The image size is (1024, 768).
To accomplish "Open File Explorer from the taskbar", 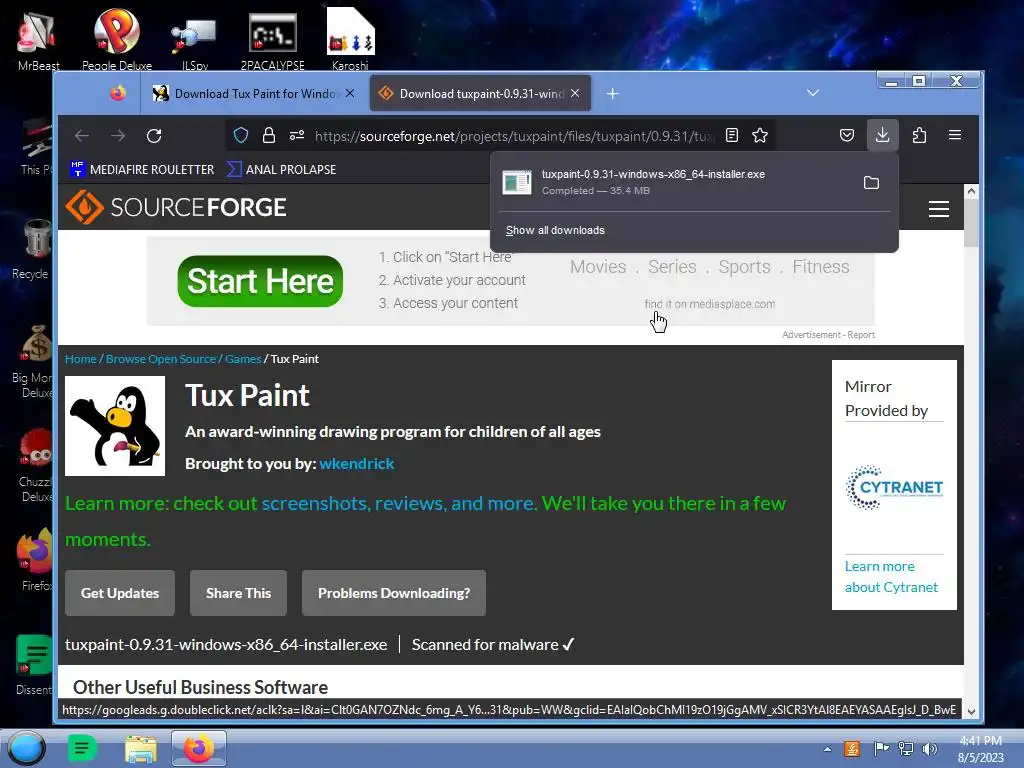I will pos(140,748).
